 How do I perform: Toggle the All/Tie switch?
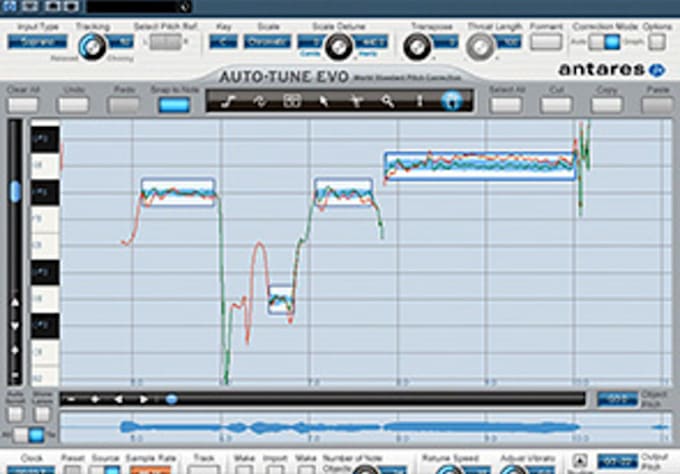click(x=29, y=435)
